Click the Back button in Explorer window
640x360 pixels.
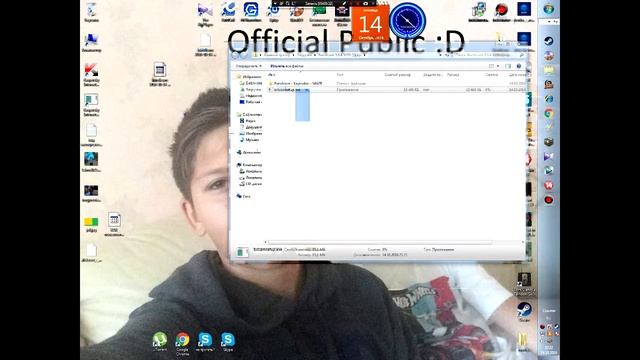pyautogui.click(x=236, y=55)
